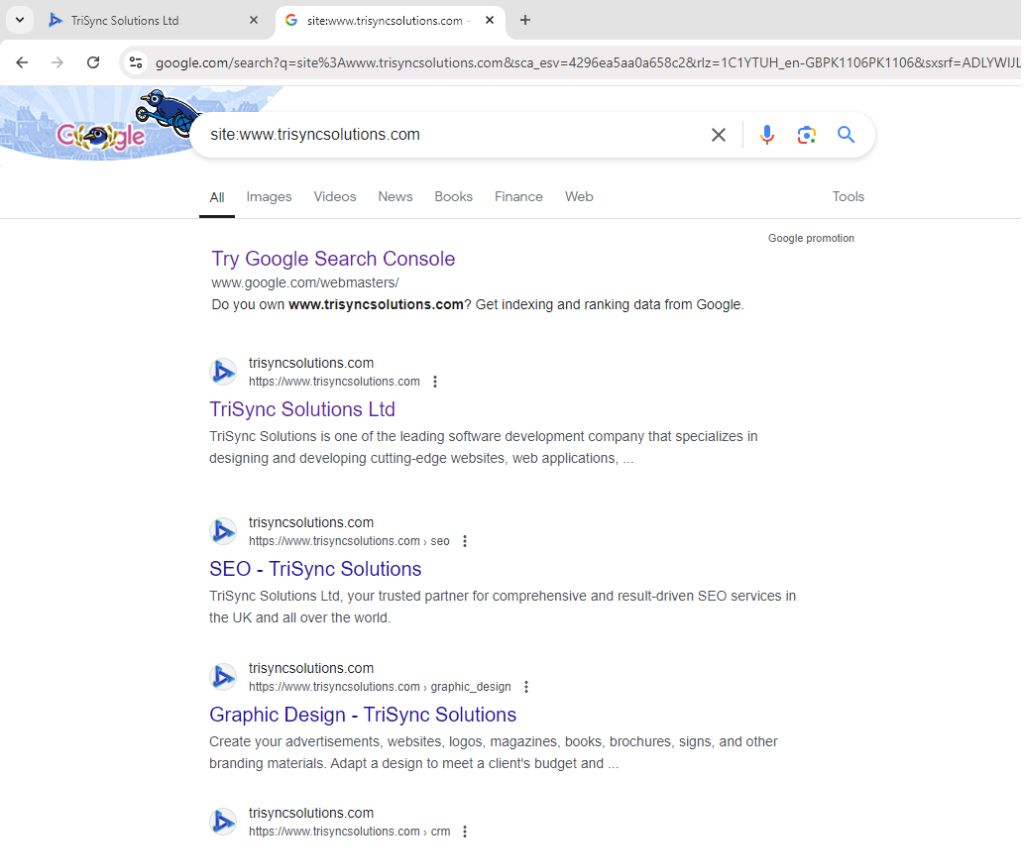Open a new browser tab

click(x=525, y=20)
